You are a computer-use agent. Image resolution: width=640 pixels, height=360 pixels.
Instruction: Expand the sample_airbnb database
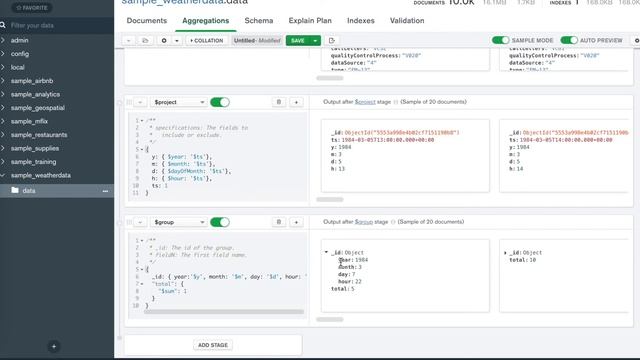tap(3, 80)
